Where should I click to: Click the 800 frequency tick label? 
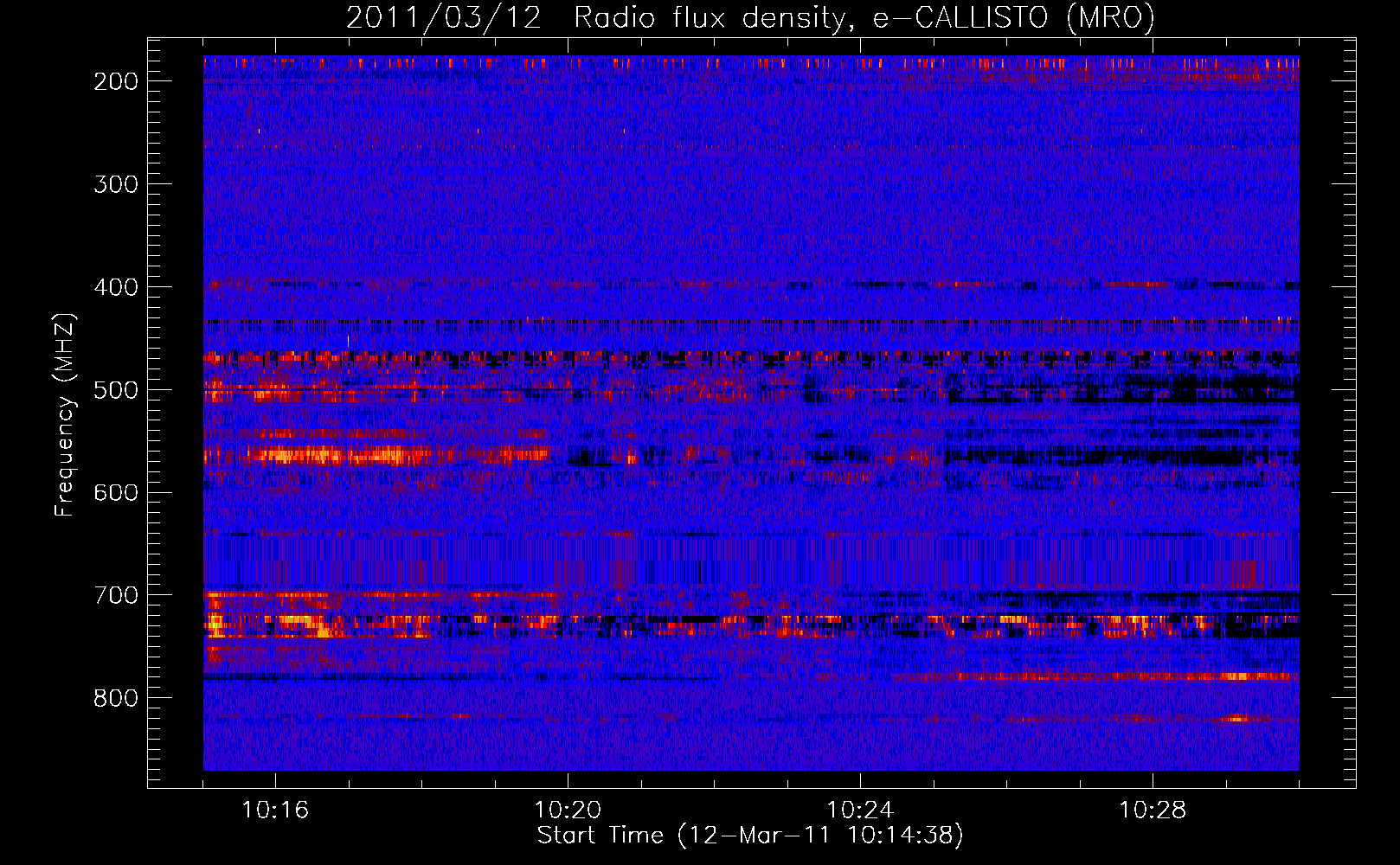pos(116,698)
